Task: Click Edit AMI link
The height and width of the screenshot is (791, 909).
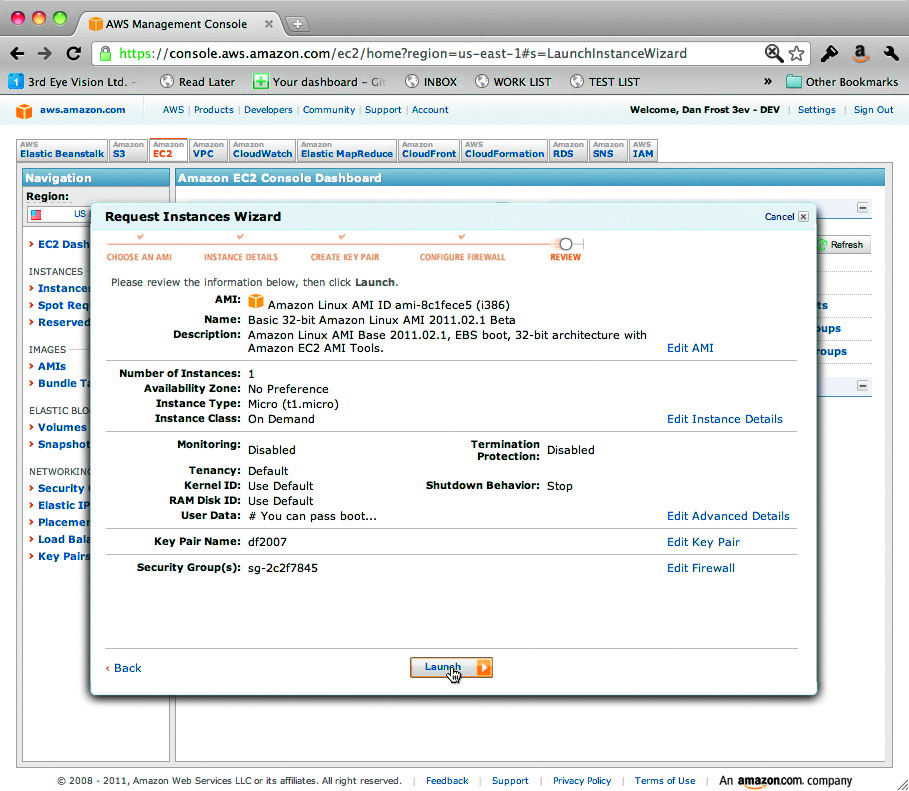Action: pyautogui.click(x=690, y=348)
